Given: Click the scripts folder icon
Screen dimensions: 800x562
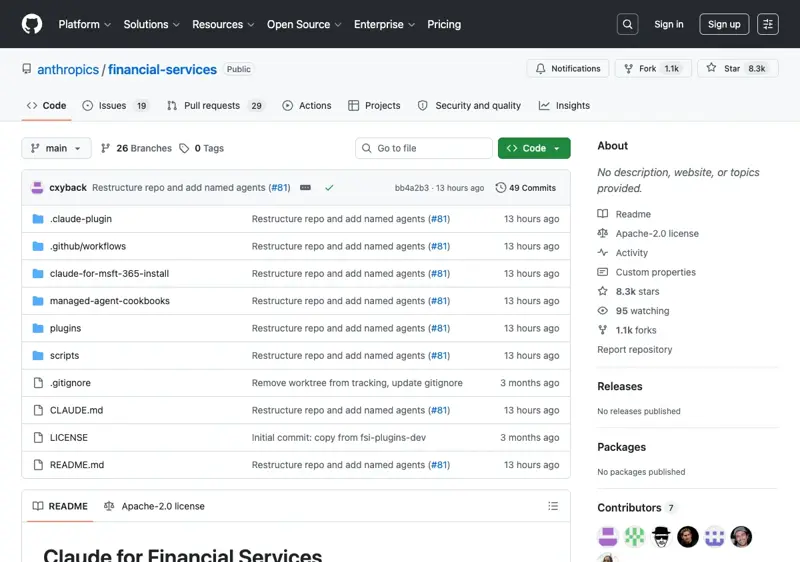Looking at the screenshot, I should pos(38,355).
